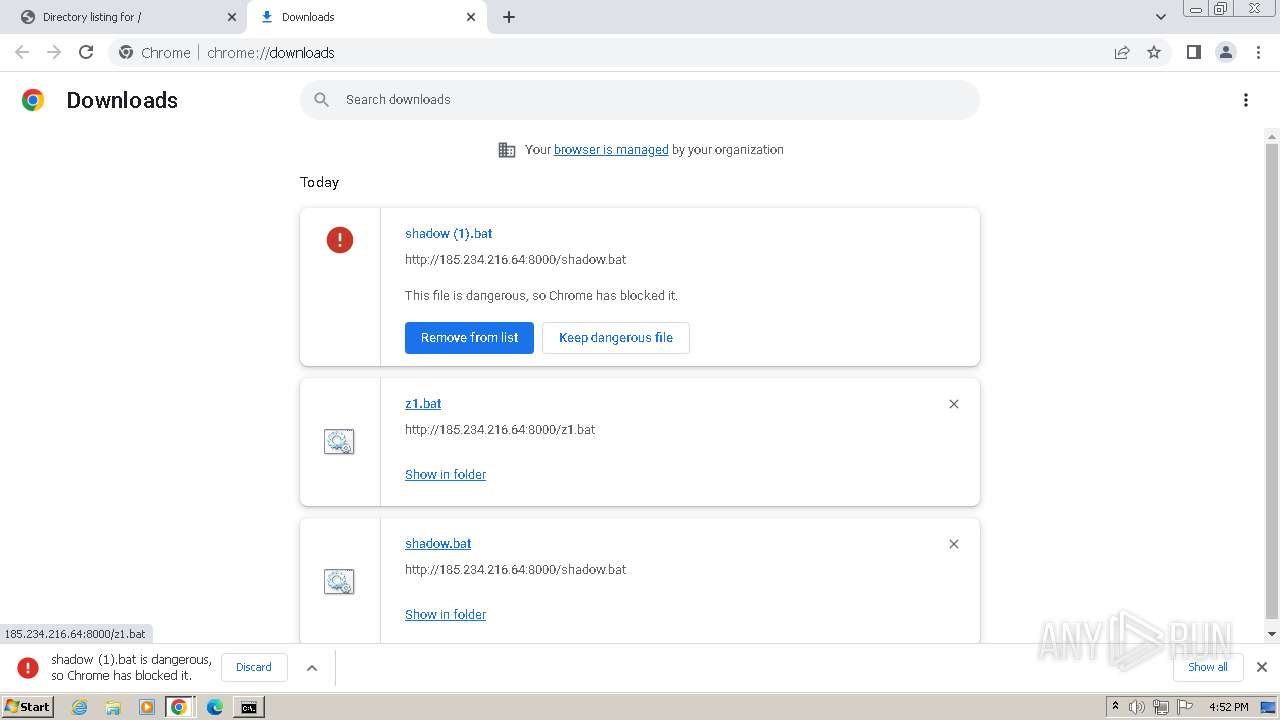
Task: Close the Downloads tab
Action: (471, 17)
